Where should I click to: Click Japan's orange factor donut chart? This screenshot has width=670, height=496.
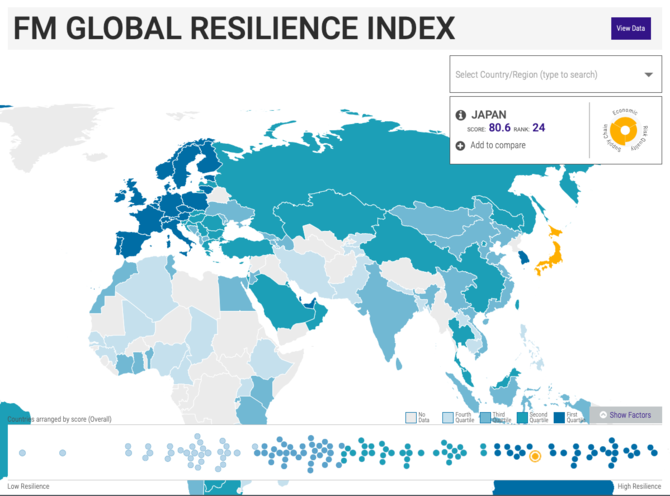click(x=625, y=130)
